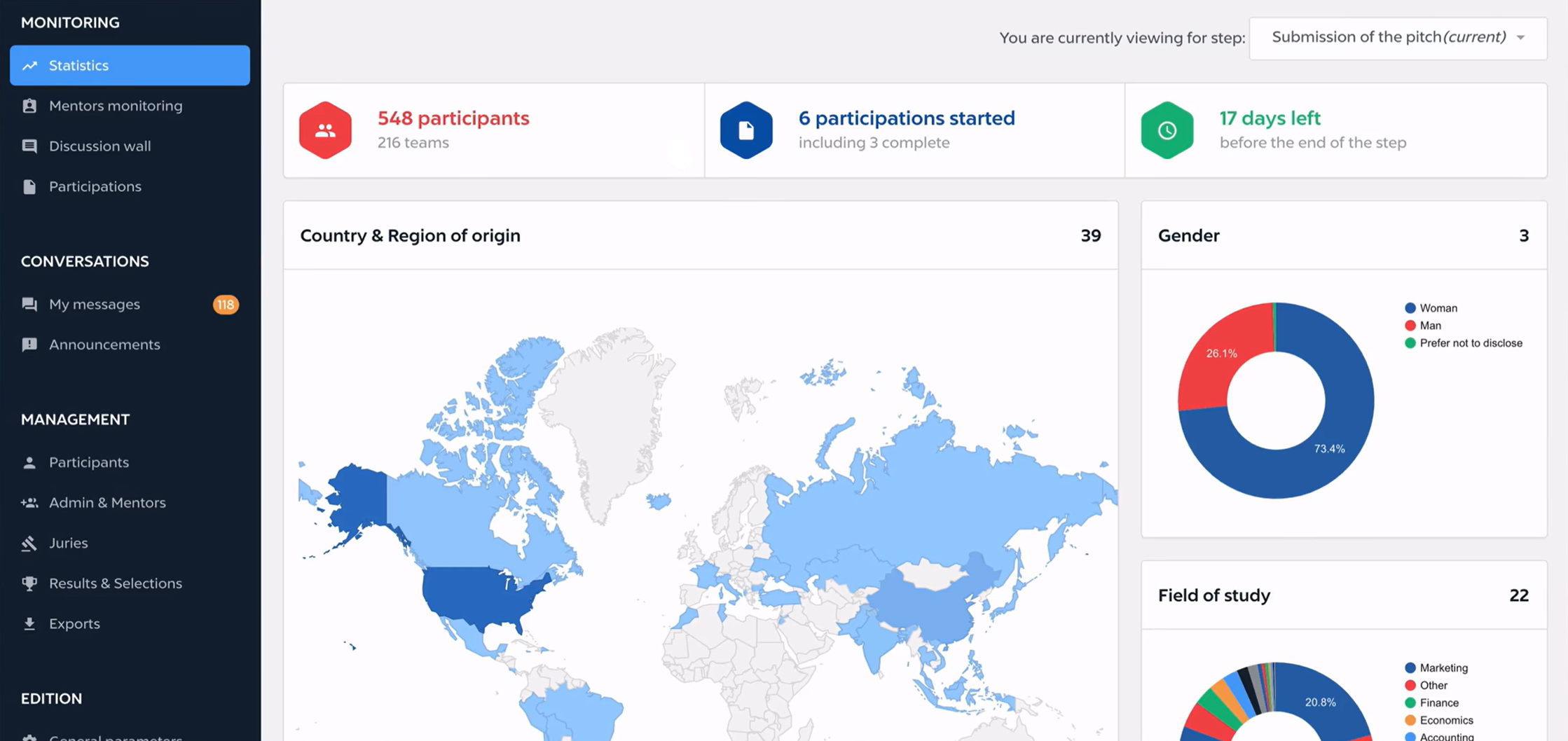The width and height of the screenshot is (1568, 741).
Task: Click the dropdown arrow beside Submission of the pitch
Action: pyautogui.click(x=1520, y=38)
